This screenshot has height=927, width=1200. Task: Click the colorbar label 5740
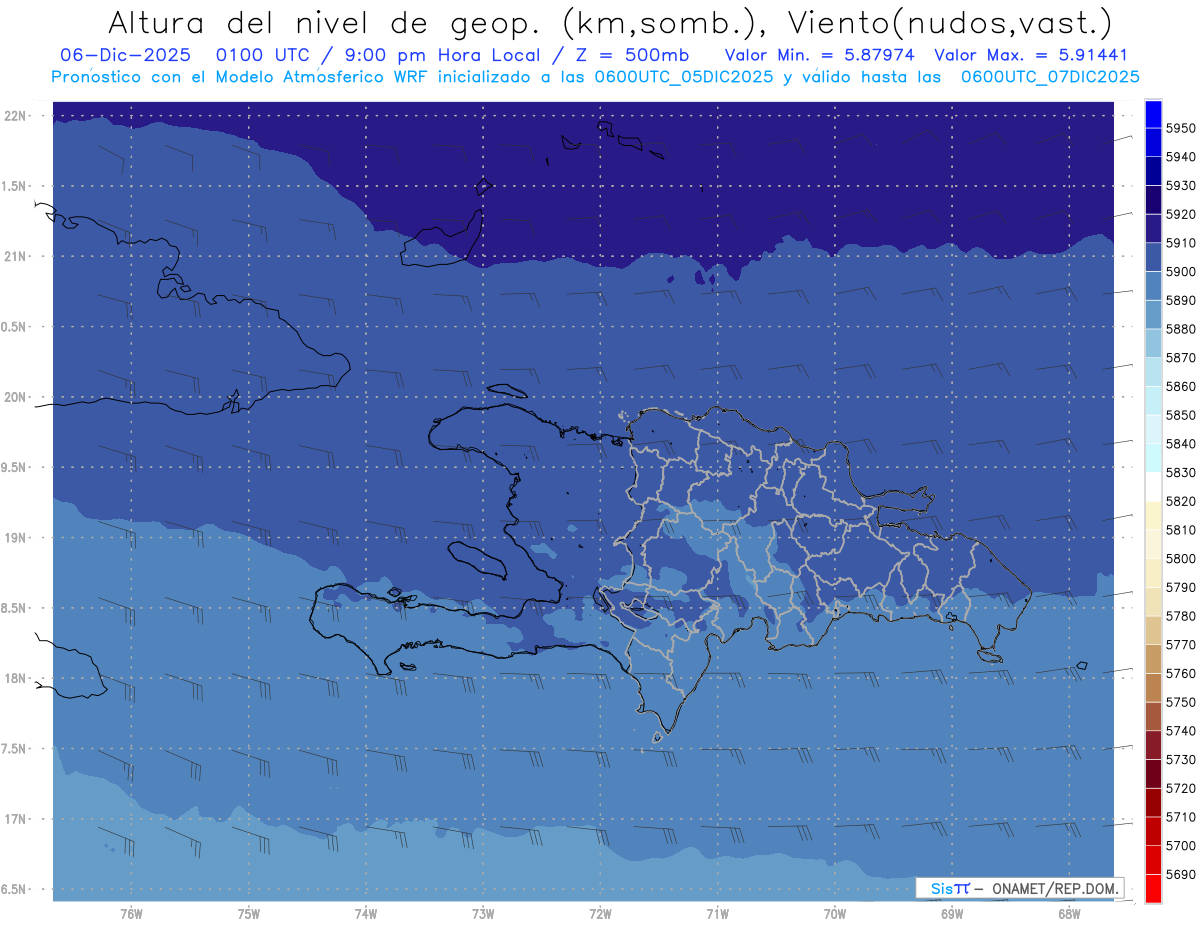pos(1181,731)
